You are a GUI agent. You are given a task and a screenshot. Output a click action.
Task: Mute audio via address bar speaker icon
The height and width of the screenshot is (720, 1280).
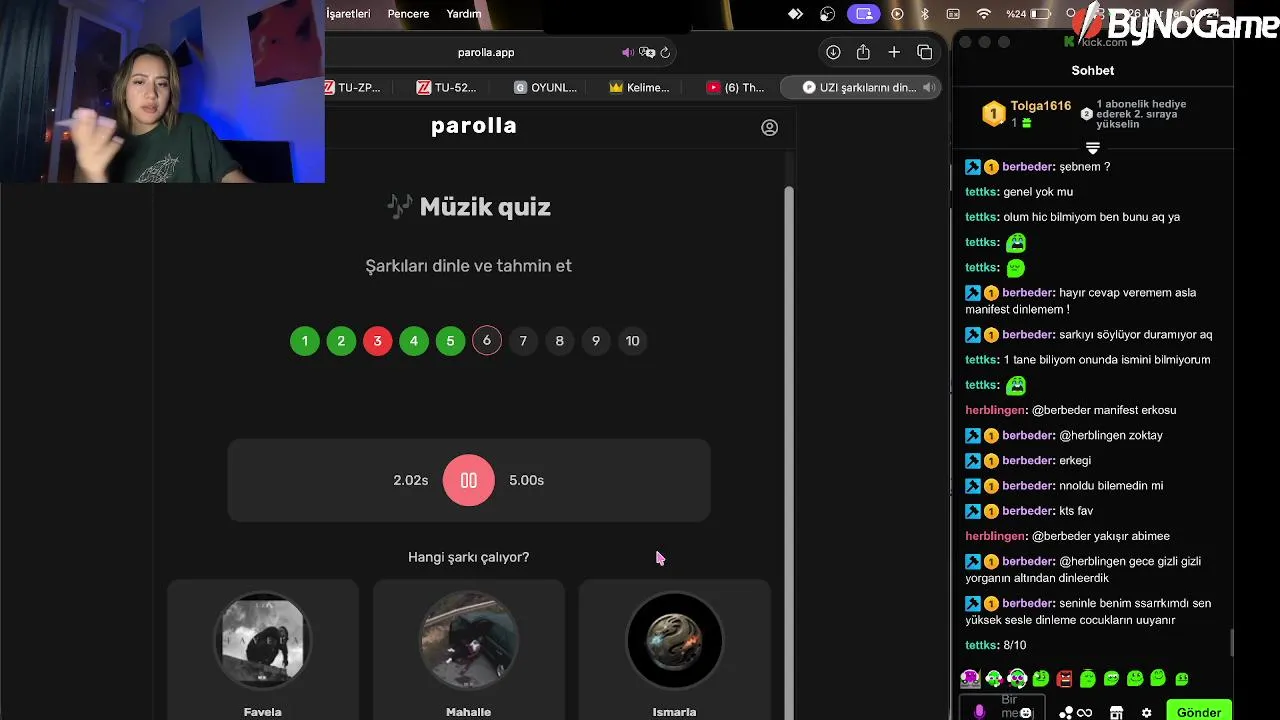click(x=627, y=52)
